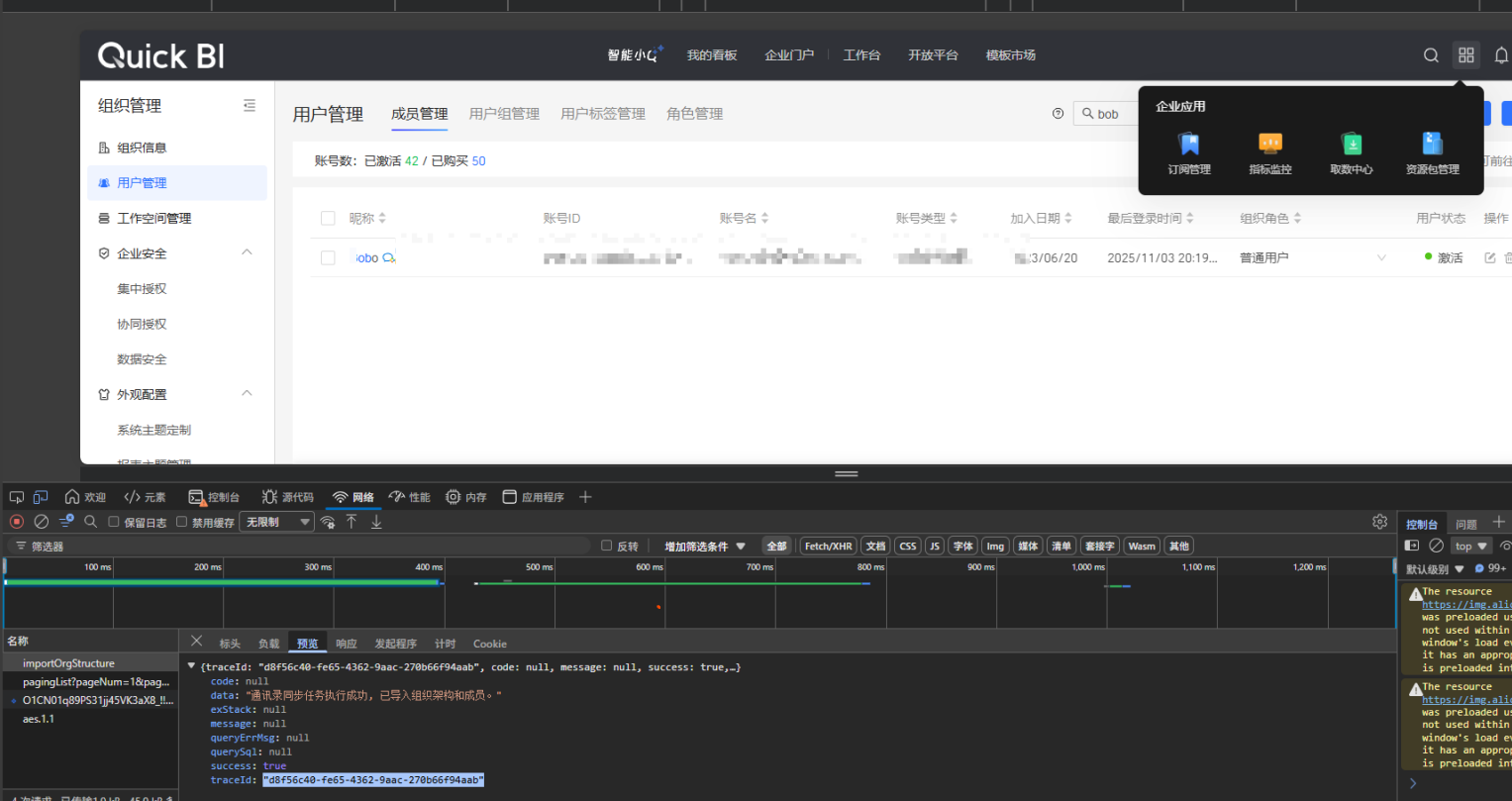Tick the checkbox for the bobo user row
This screenshot has height=801, width=1512.
(x=328, y=257)
